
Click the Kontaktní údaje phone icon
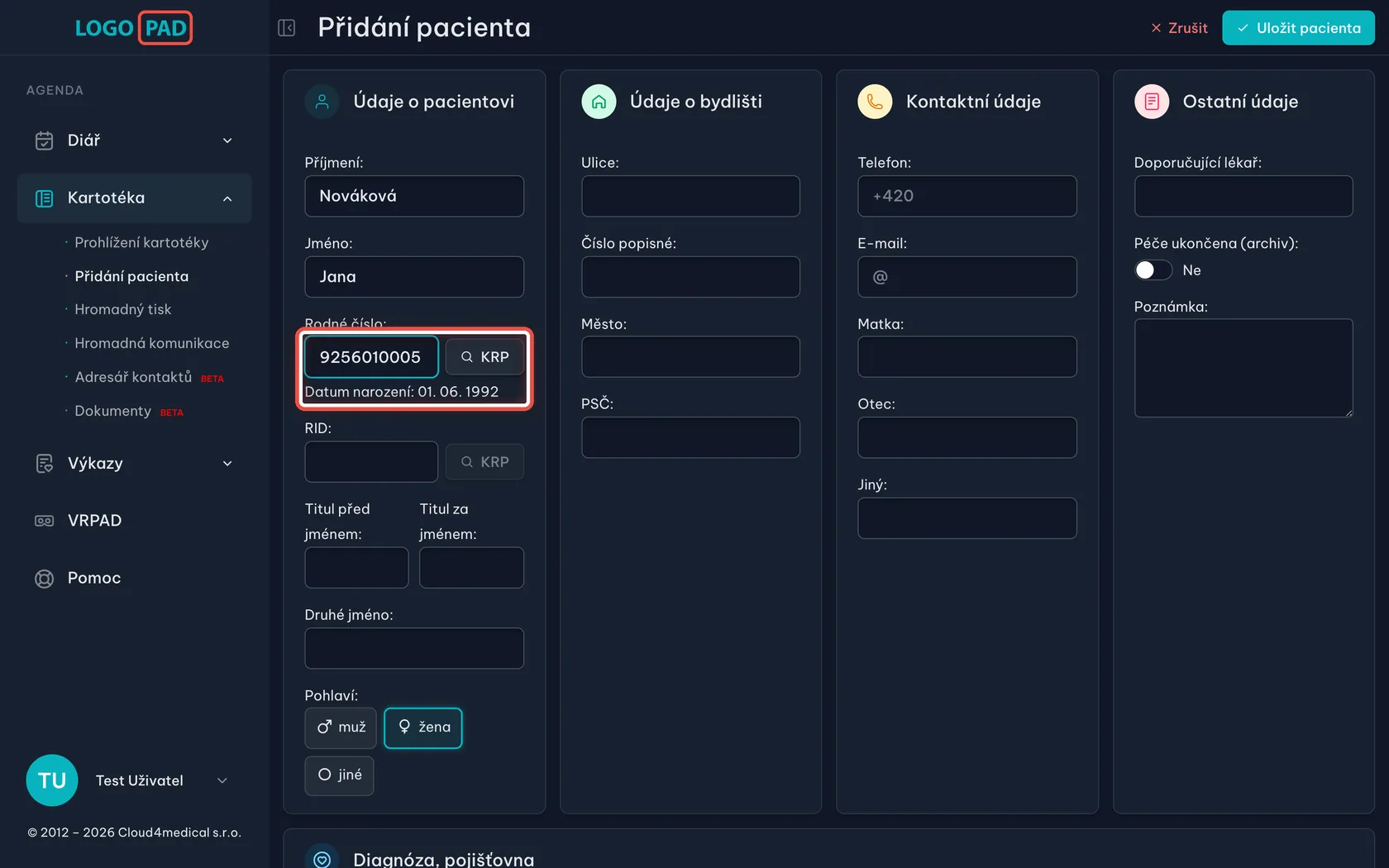pyautogui.click(x=875, y=102)
